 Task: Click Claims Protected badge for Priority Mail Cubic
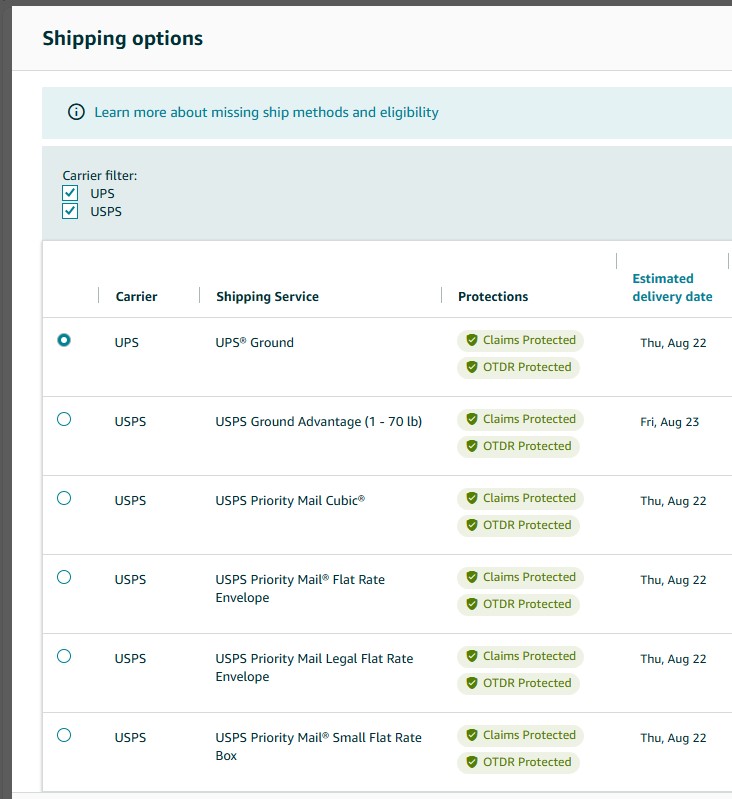(x=520, y=498)
